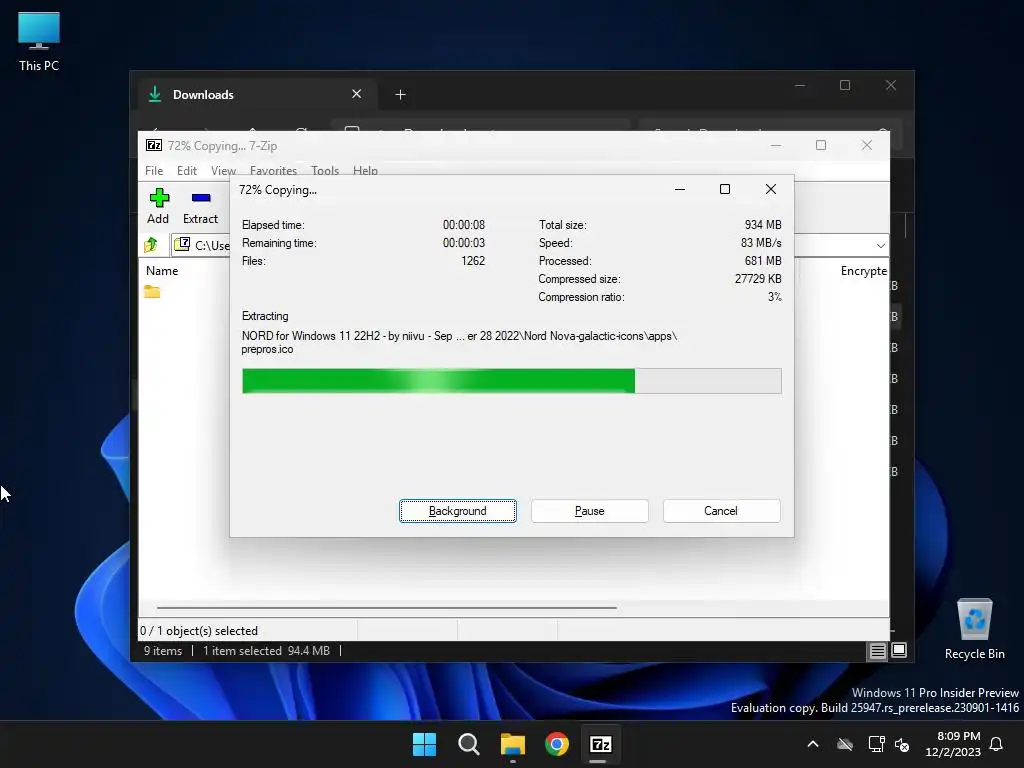Click '1 item selected 94.4 MB' status text
1024x768 pixels.
[266, 650]
